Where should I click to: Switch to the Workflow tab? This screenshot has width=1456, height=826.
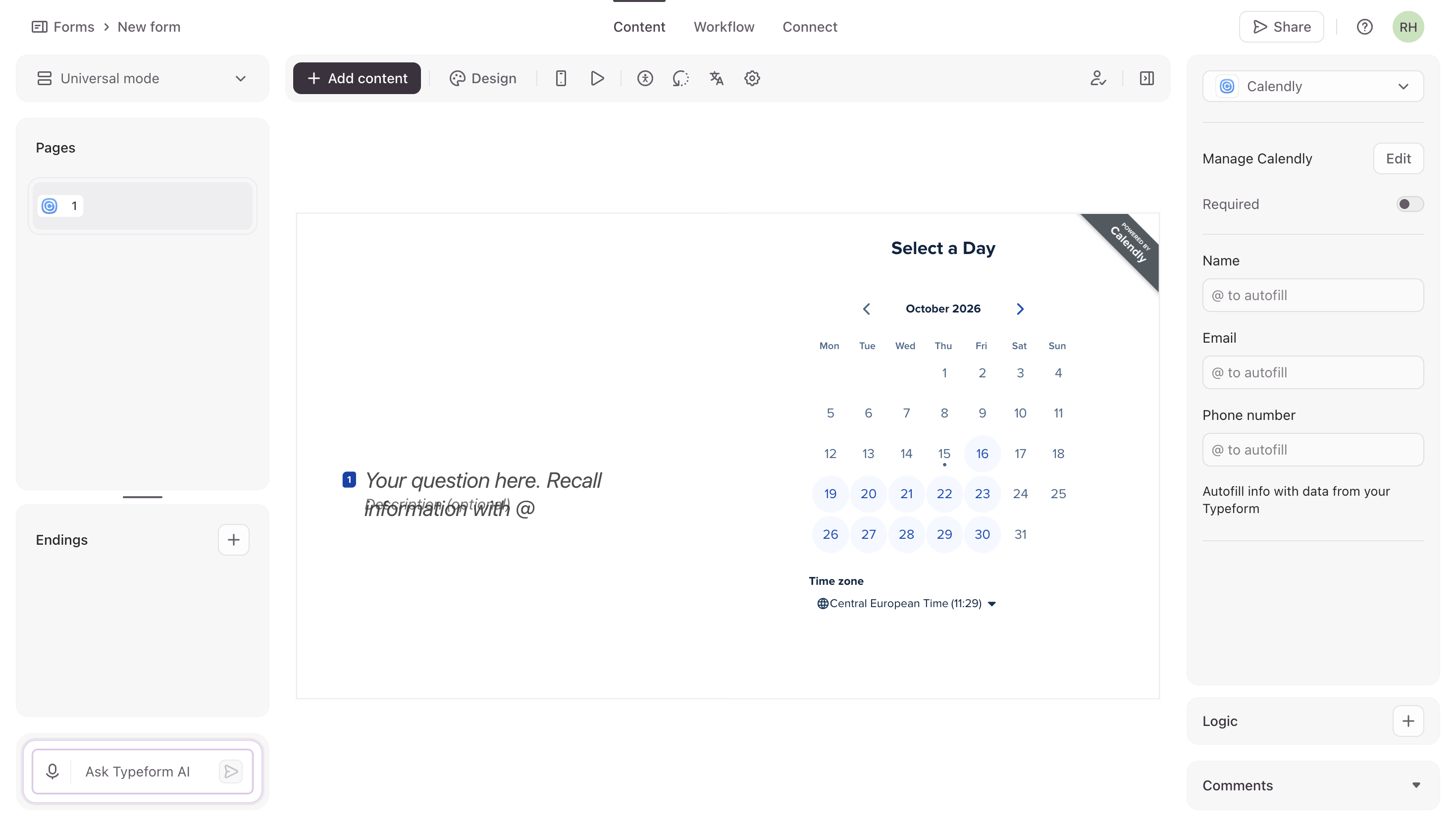point(724,27)
